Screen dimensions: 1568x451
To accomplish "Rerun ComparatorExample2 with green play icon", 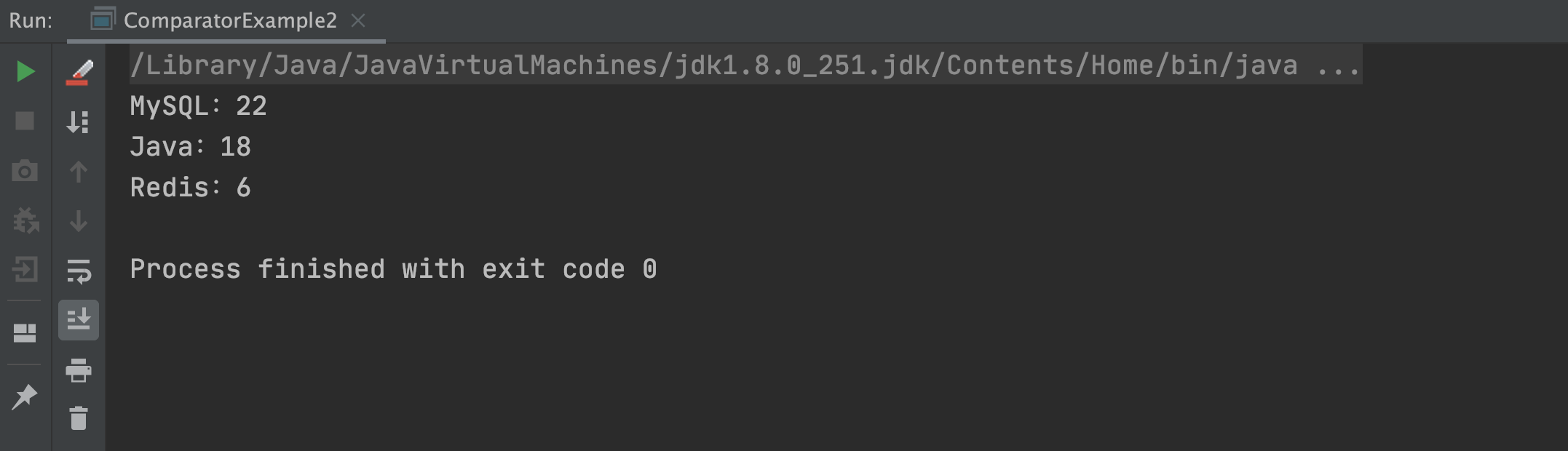I will pyautogui.click(x=25, y=71).
